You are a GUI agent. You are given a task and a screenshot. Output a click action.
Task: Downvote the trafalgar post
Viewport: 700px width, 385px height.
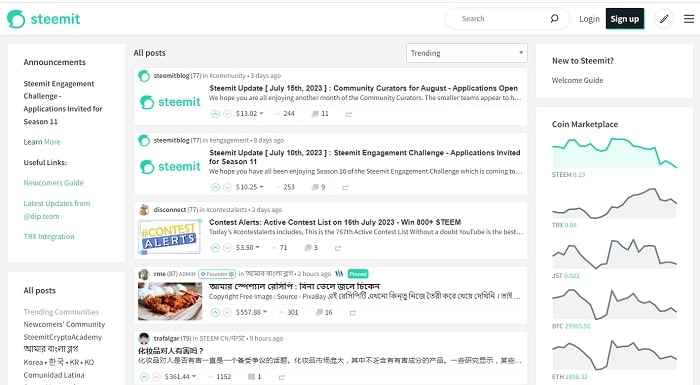coord(156,377)
